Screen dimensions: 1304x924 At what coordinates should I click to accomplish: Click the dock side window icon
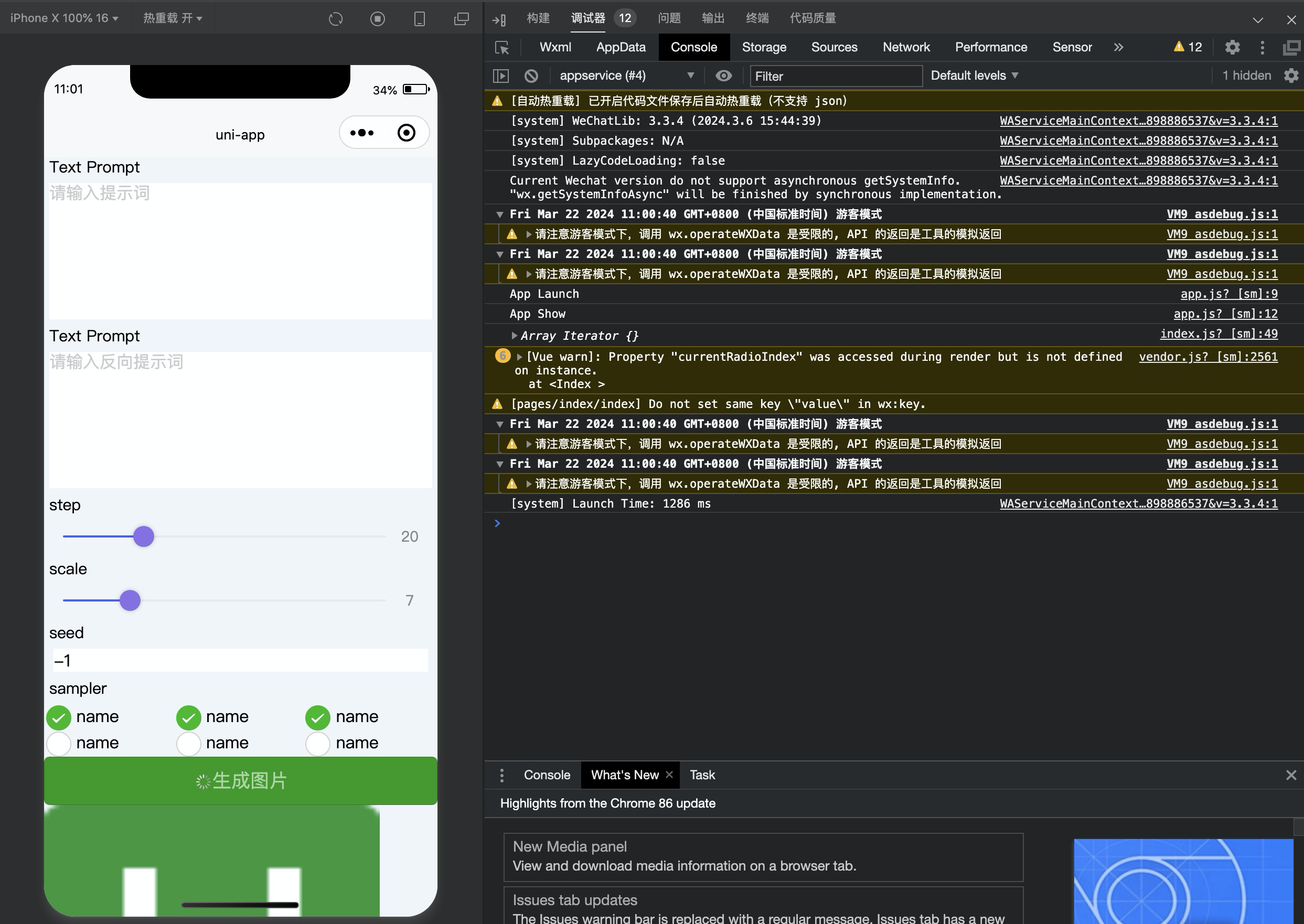(x=1291, y=47)
